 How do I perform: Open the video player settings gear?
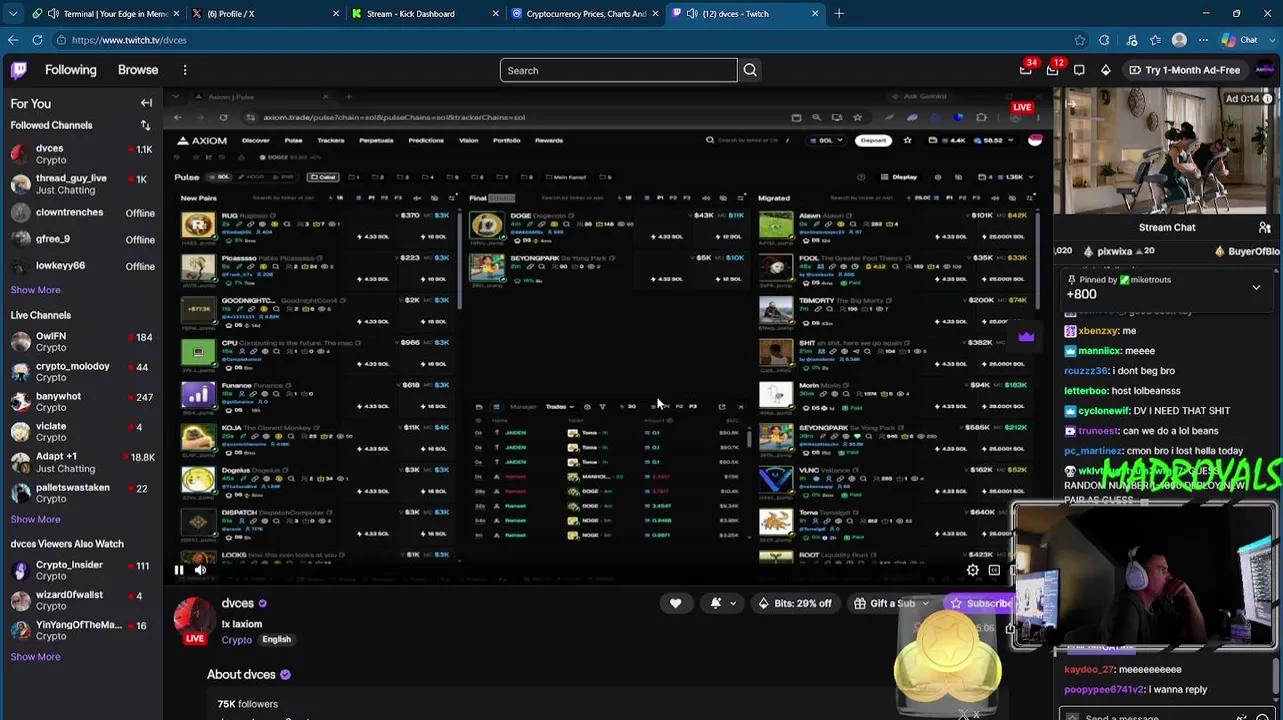(972, 571)
